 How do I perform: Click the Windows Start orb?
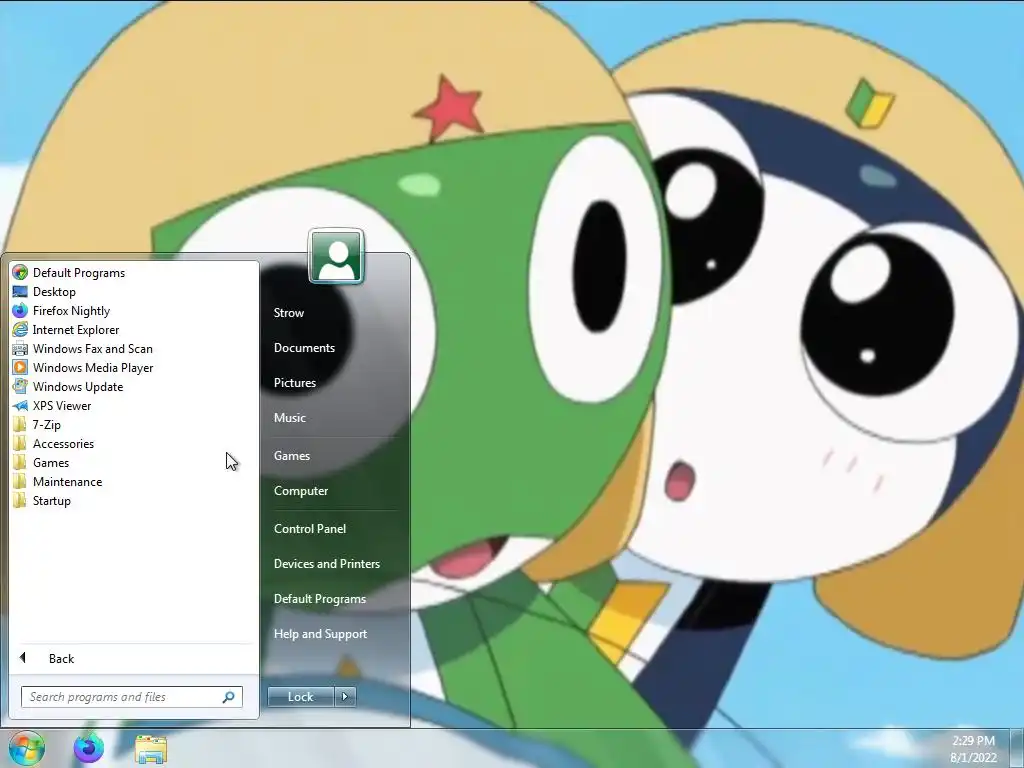27,748
